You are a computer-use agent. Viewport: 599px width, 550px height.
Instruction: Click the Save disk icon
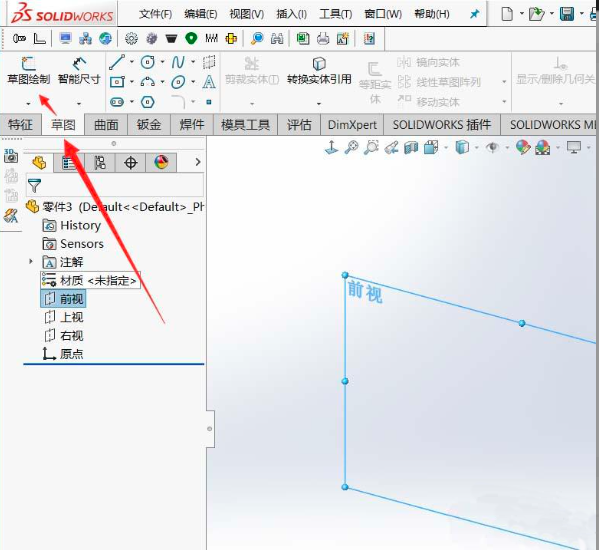(567, 14)
